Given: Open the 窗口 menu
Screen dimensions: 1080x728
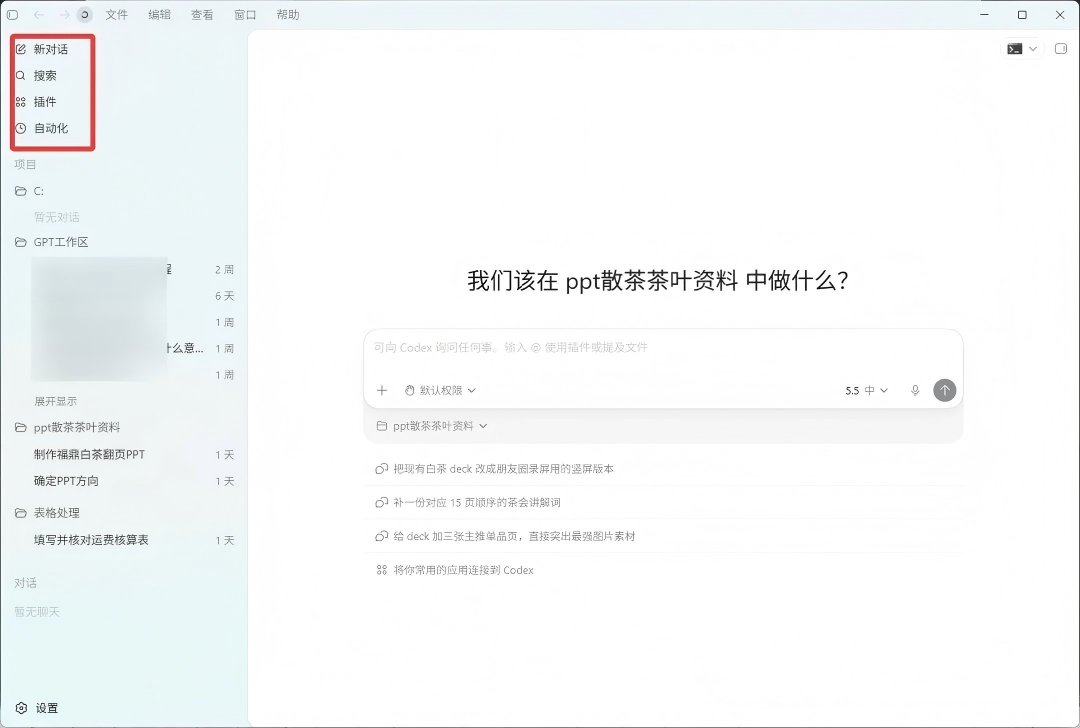Looking at the screenshot, I should 245,14.
